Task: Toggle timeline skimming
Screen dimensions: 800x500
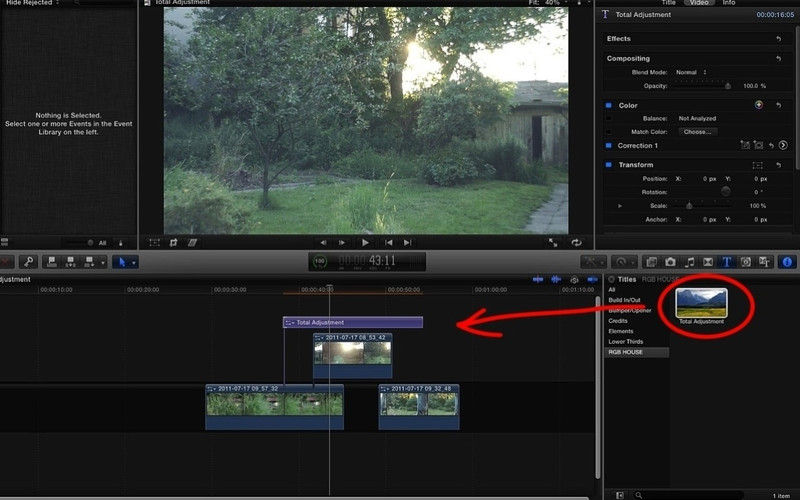Action: pos(538,279)
